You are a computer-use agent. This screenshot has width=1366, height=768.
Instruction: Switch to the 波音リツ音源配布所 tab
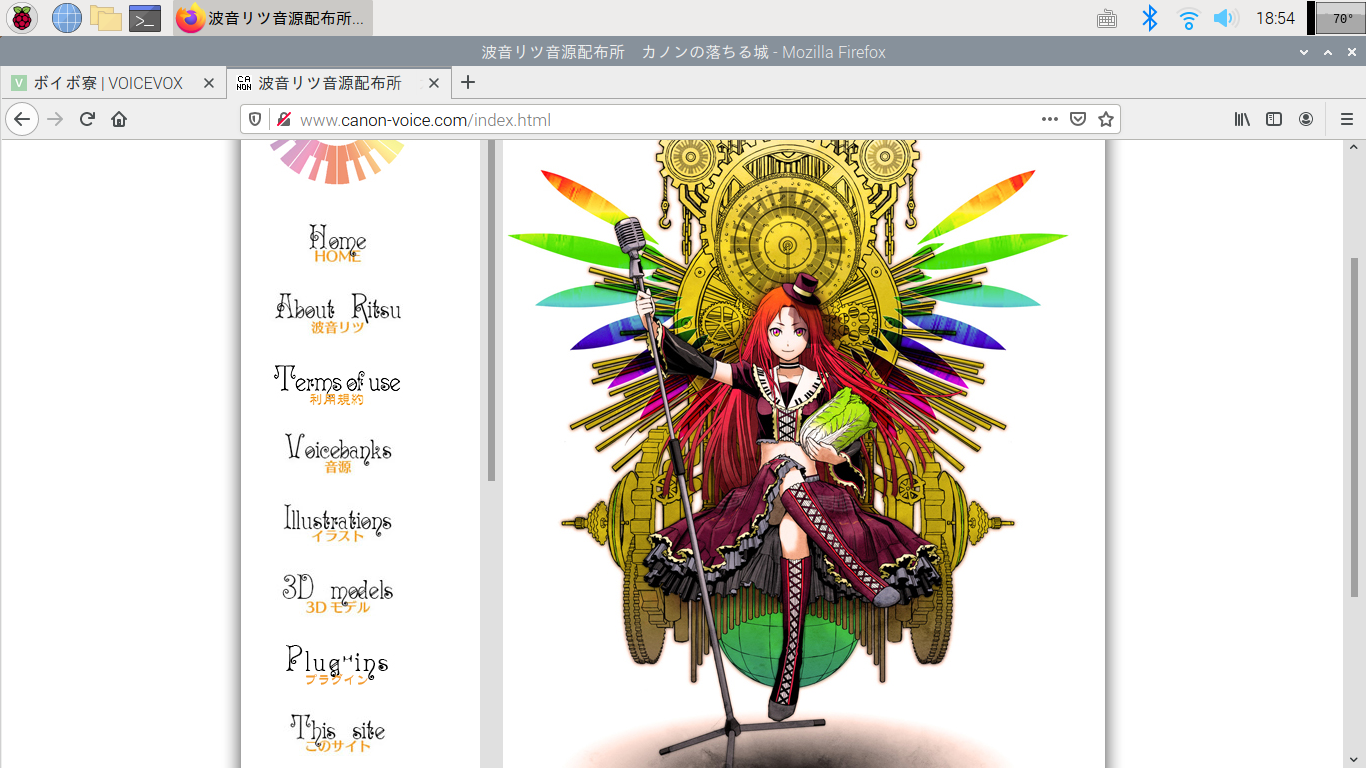(x=339, y=83)
